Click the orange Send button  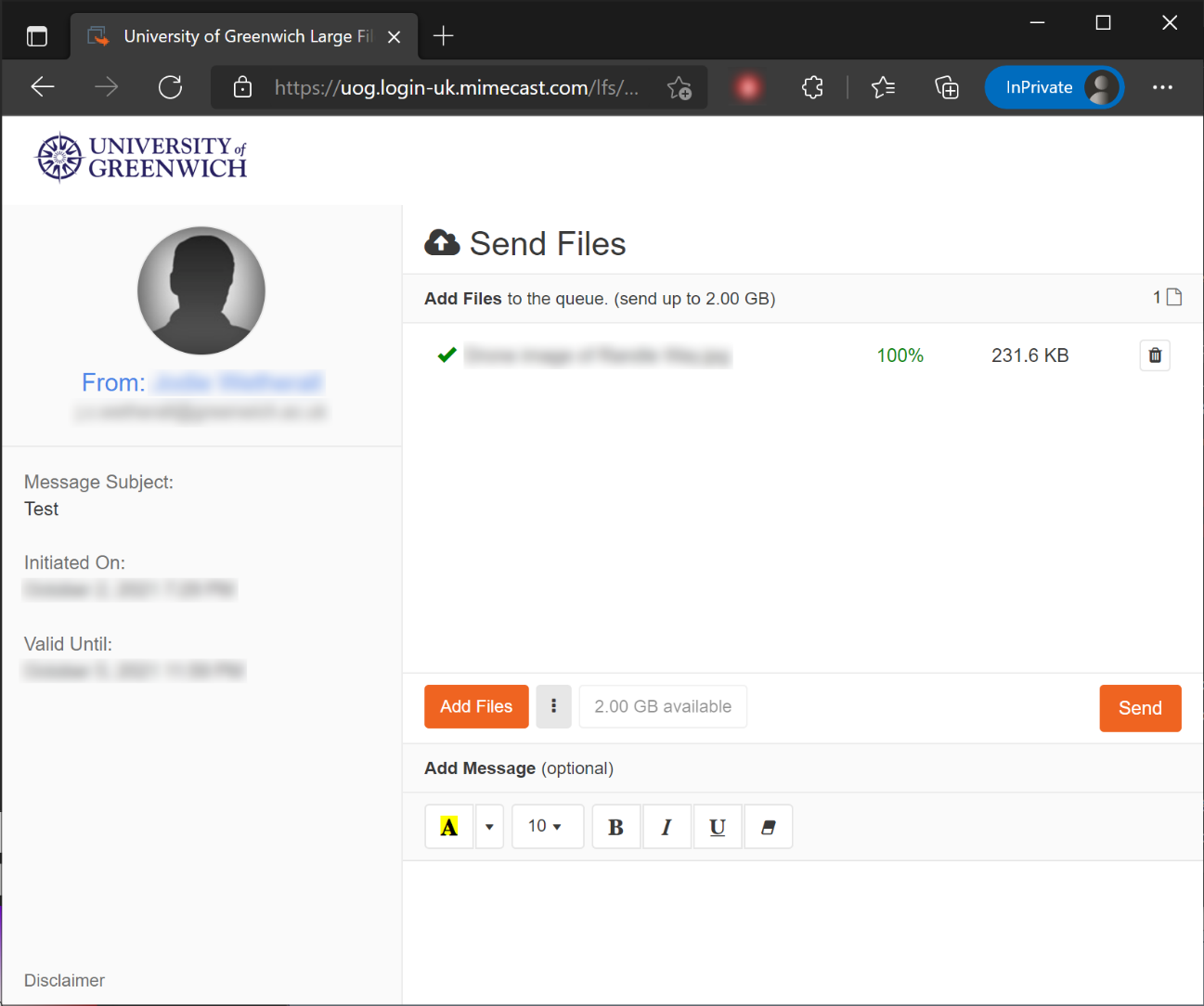(1140, 708)
